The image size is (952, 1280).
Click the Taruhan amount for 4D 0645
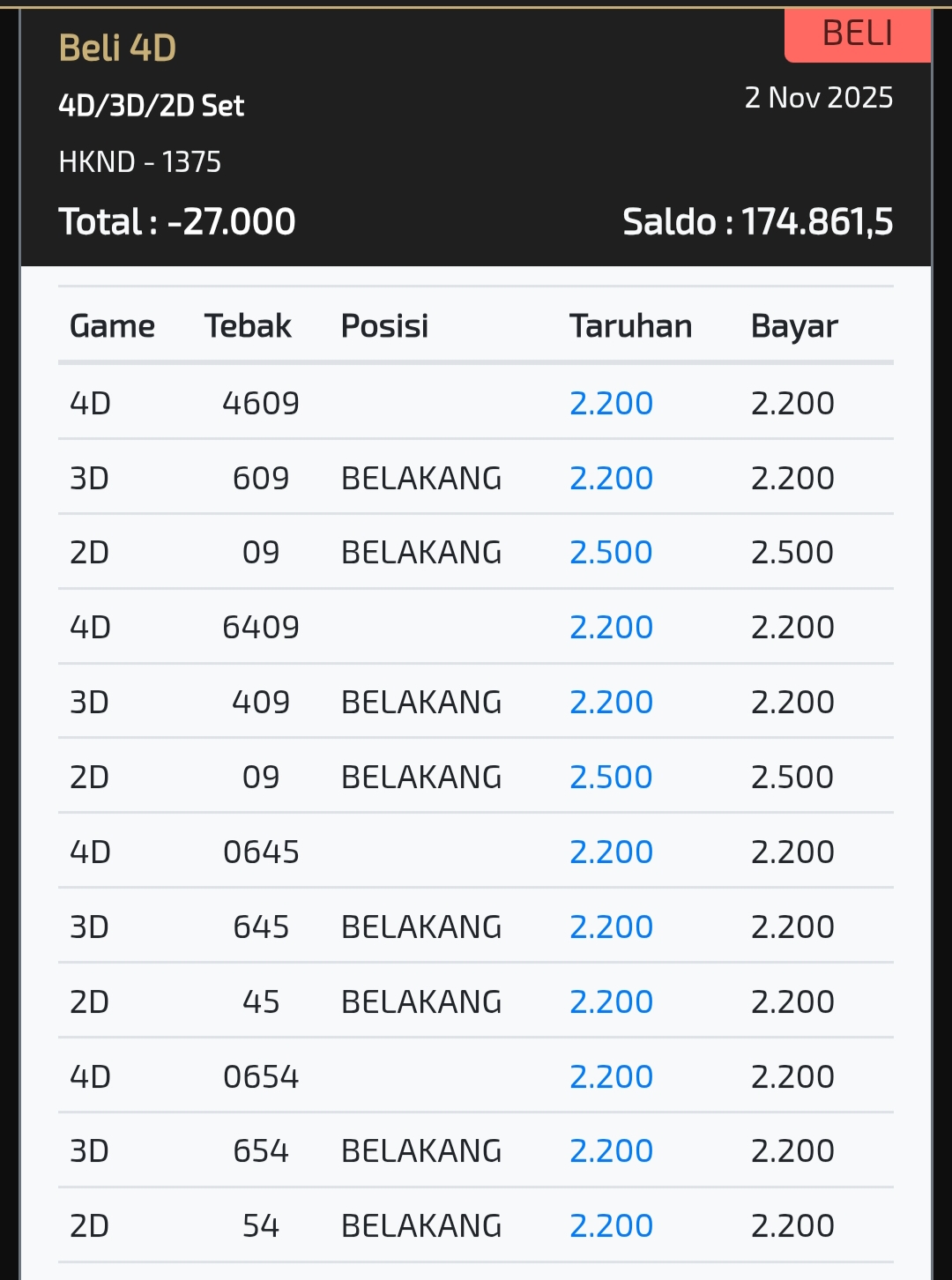pos(611,852)
